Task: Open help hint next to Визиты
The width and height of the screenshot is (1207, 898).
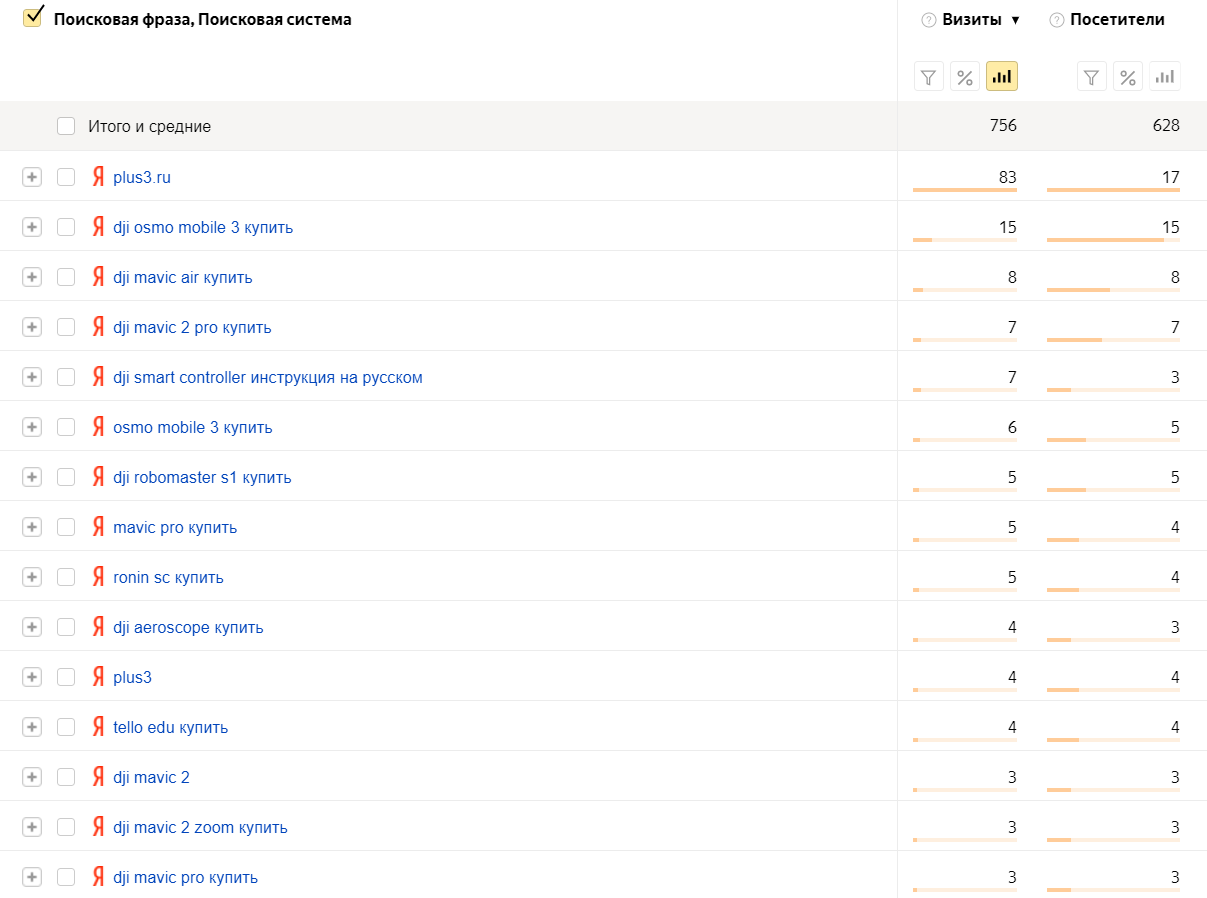Action: (x=929, y=20)
